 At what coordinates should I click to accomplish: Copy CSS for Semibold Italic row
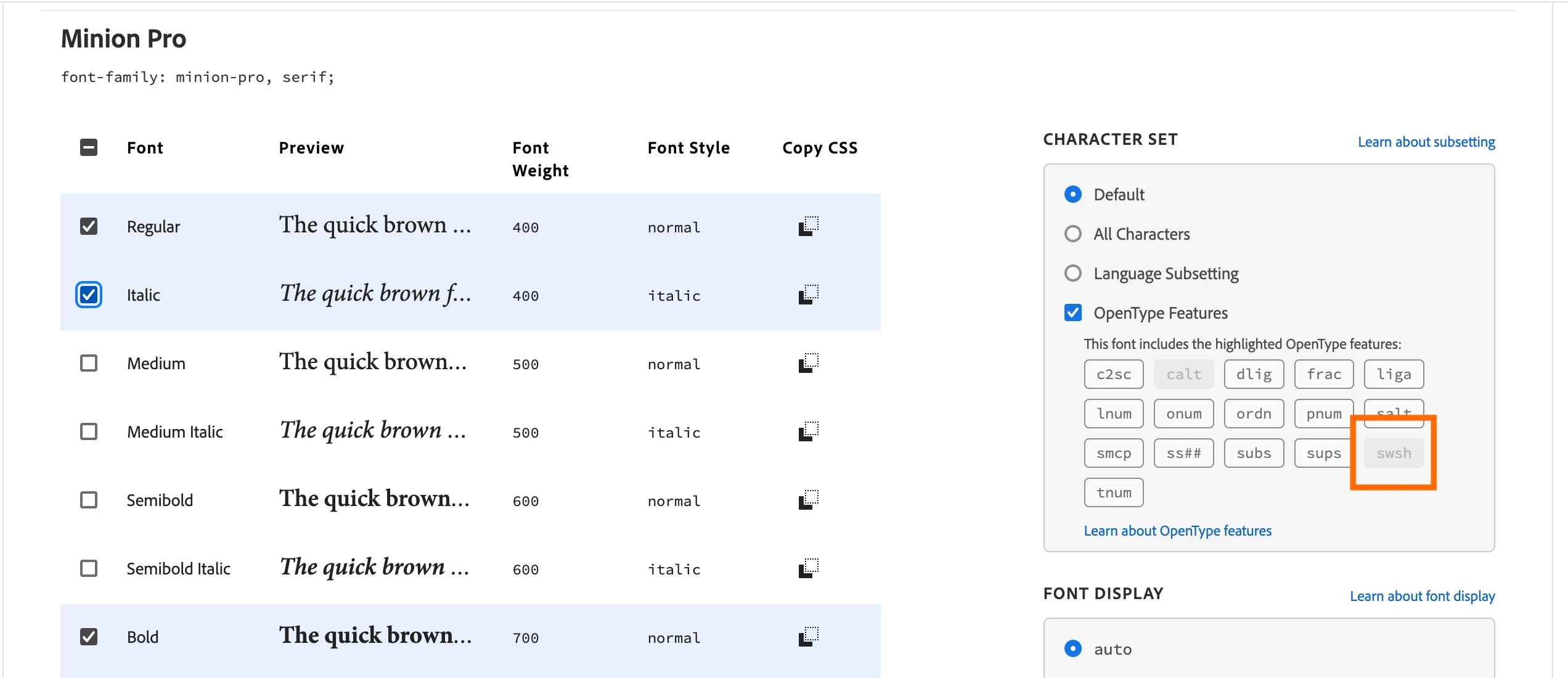pyautogui.click(x=808, y=568)
